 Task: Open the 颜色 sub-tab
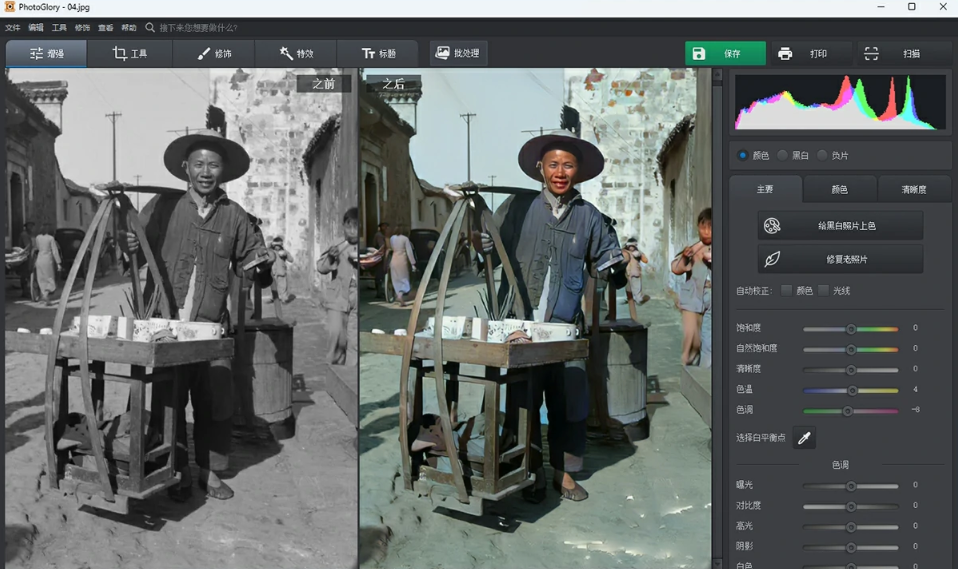(x=839, y=189)
